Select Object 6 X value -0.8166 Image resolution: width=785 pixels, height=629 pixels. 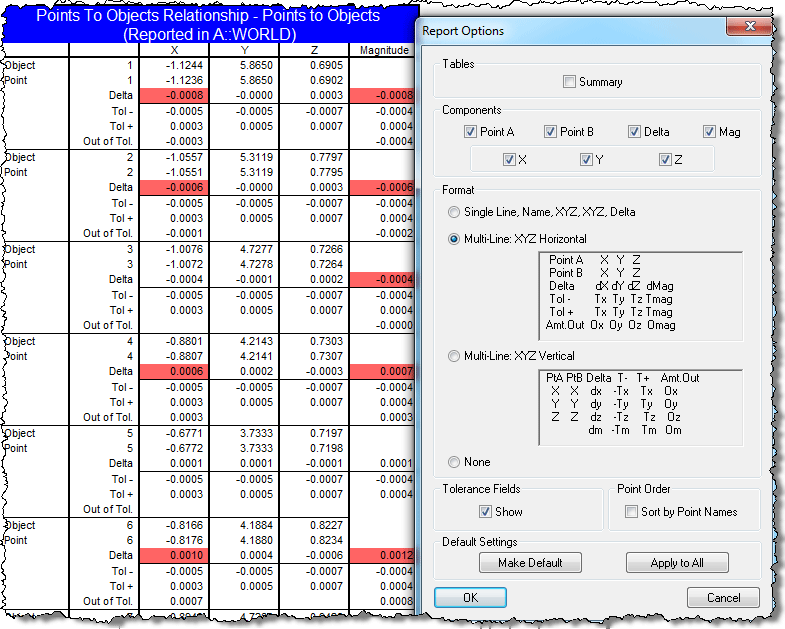[x=184, y=525]
